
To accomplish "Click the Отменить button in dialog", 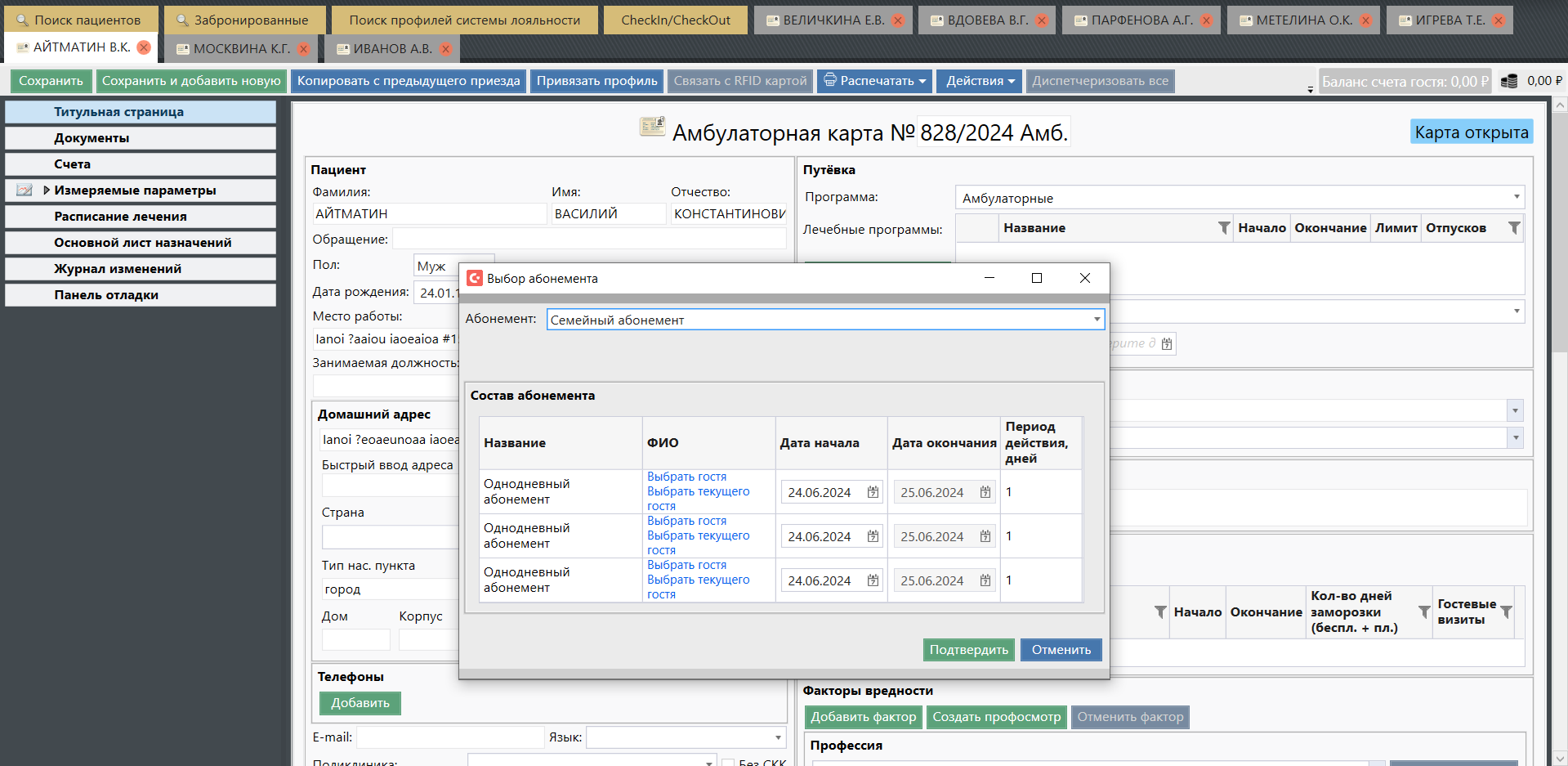I will click(1061, 650).
